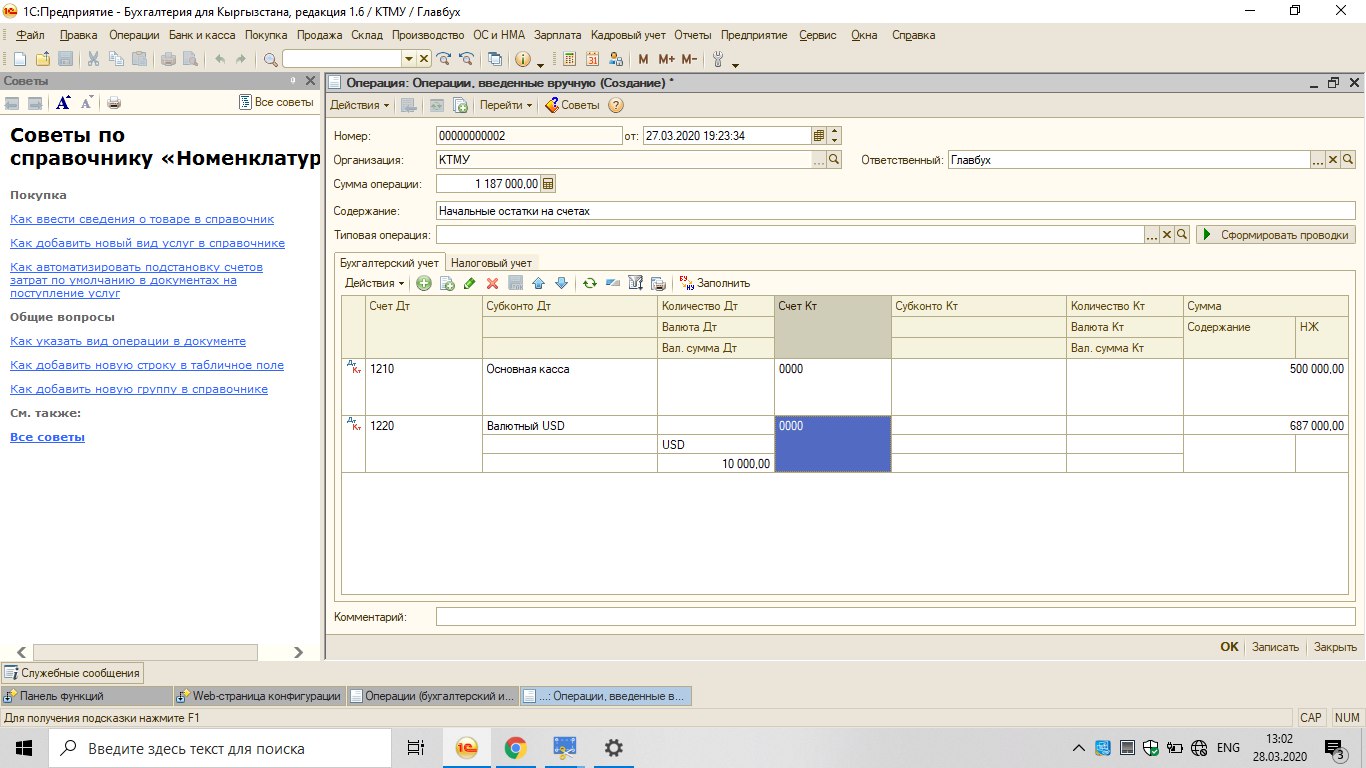Viewport: 1366px width, 768px height.
Task: Click the search magnifier in main toolbar
Action: click(x=270, y=59)
